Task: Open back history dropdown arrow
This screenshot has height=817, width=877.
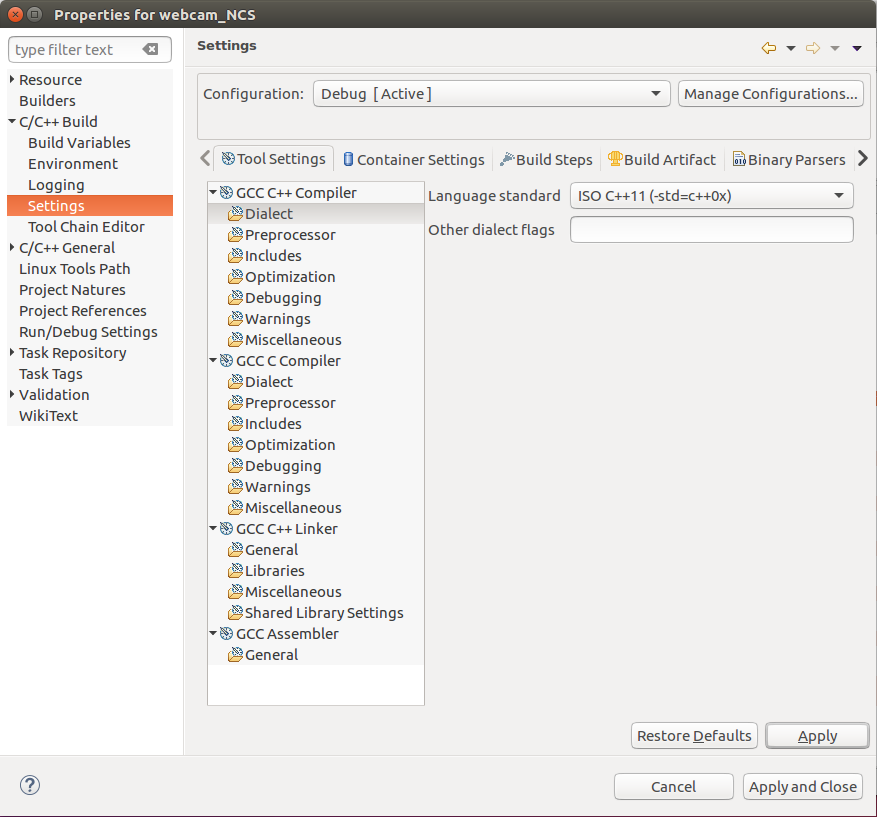Action: click(x=791, y=49)
